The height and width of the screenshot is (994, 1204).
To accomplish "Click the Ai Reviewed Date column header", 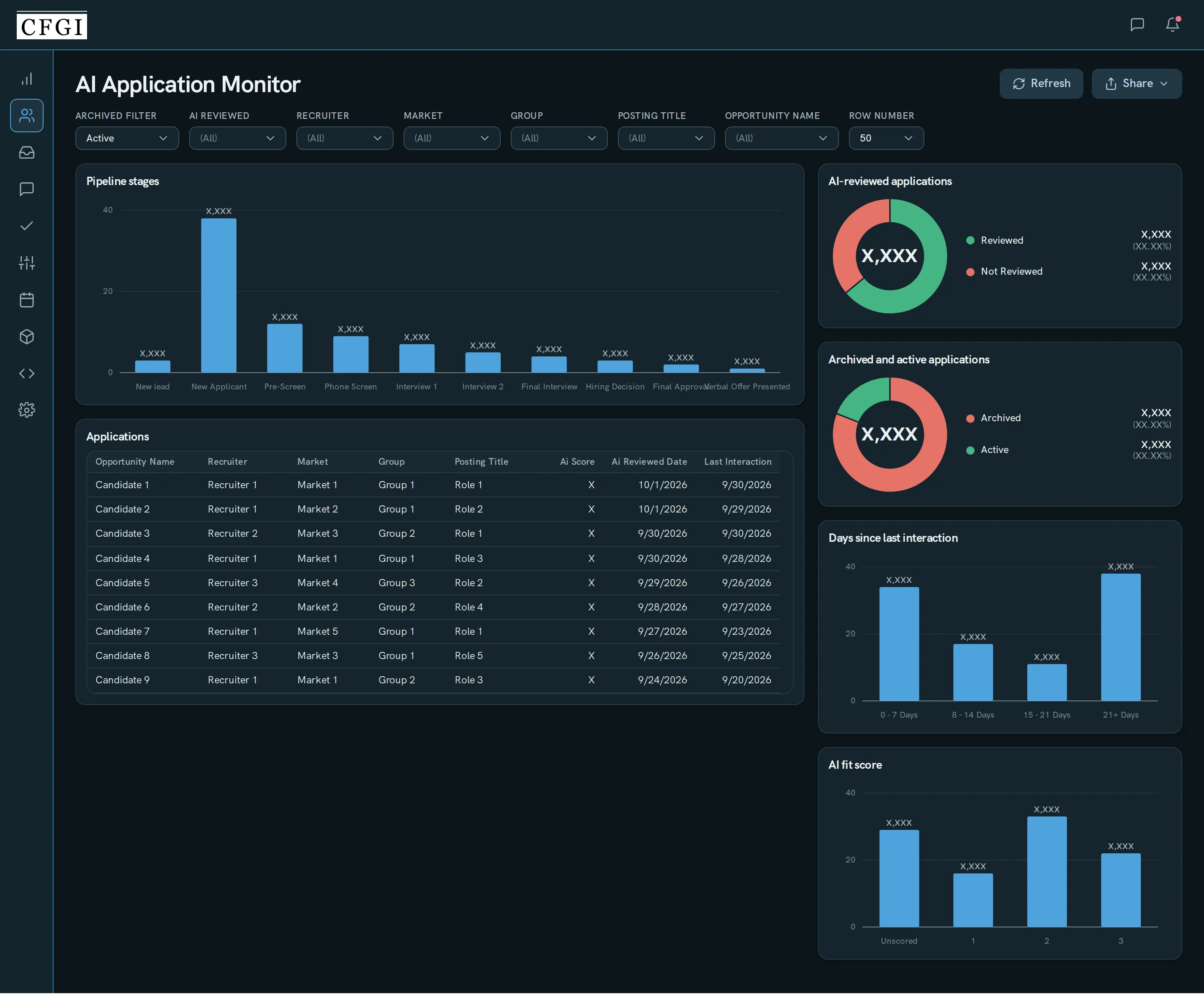I will point(648,461).
